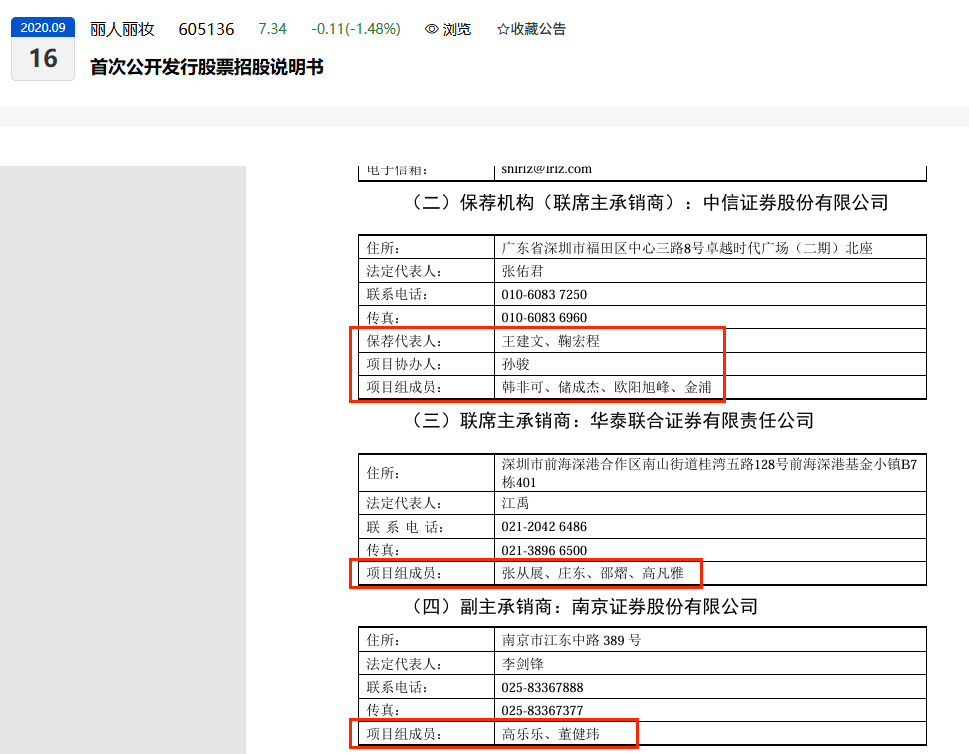Select fax number 010-6083 6960
Image resolution: width=969 pixels, height=754 pixels.
point(544,318)
